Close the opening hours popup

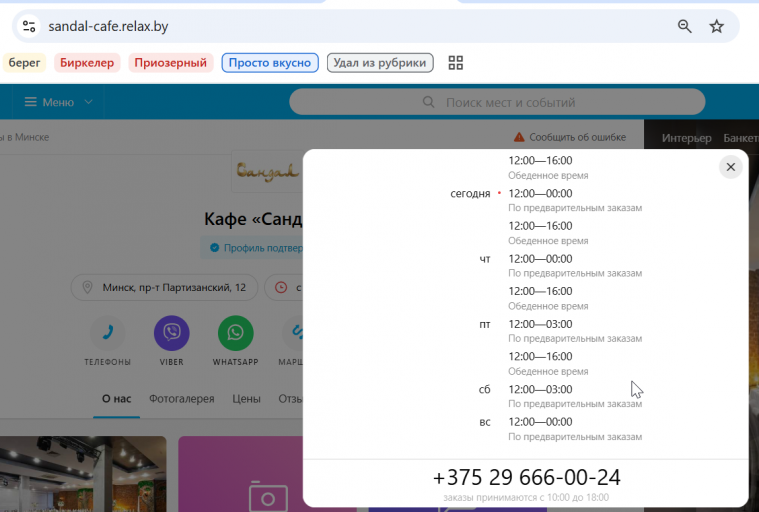pos(730,167)
